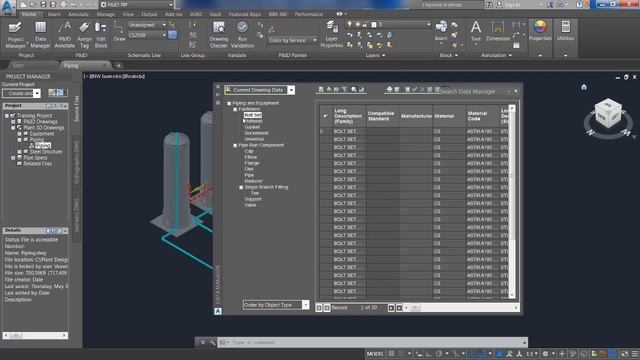Screen dimensions: 640x360
Task: Click the AutoCAD application menu logo
Action: click(x=8, y=7)
